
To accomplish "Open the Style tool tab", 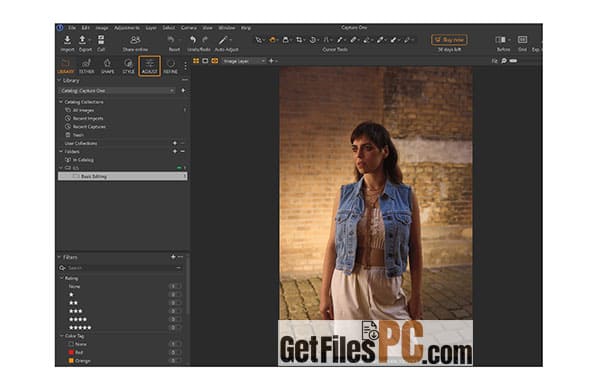I will coord(129,66).
